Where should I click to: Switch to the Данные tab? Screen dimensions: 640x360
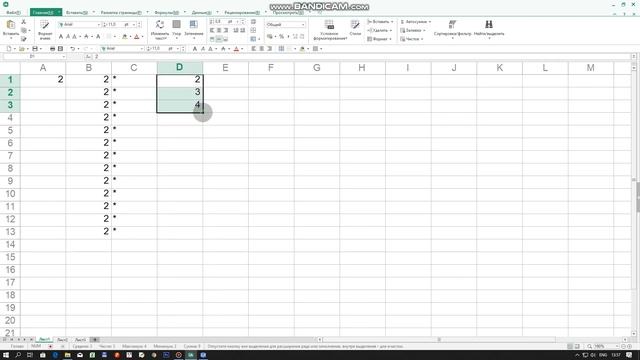tap(202, 13)
